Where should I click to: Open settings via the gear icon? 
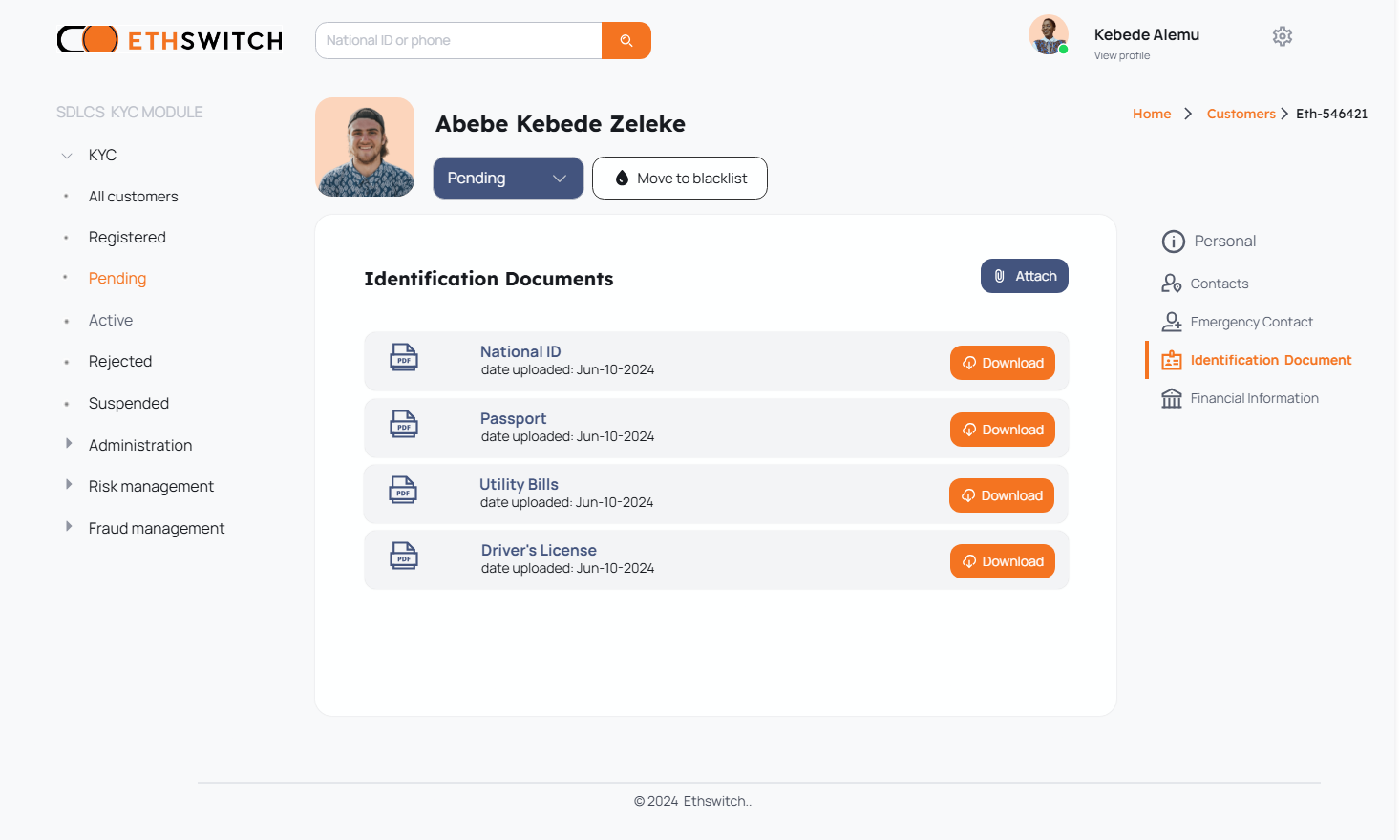tap(1283, 36)
